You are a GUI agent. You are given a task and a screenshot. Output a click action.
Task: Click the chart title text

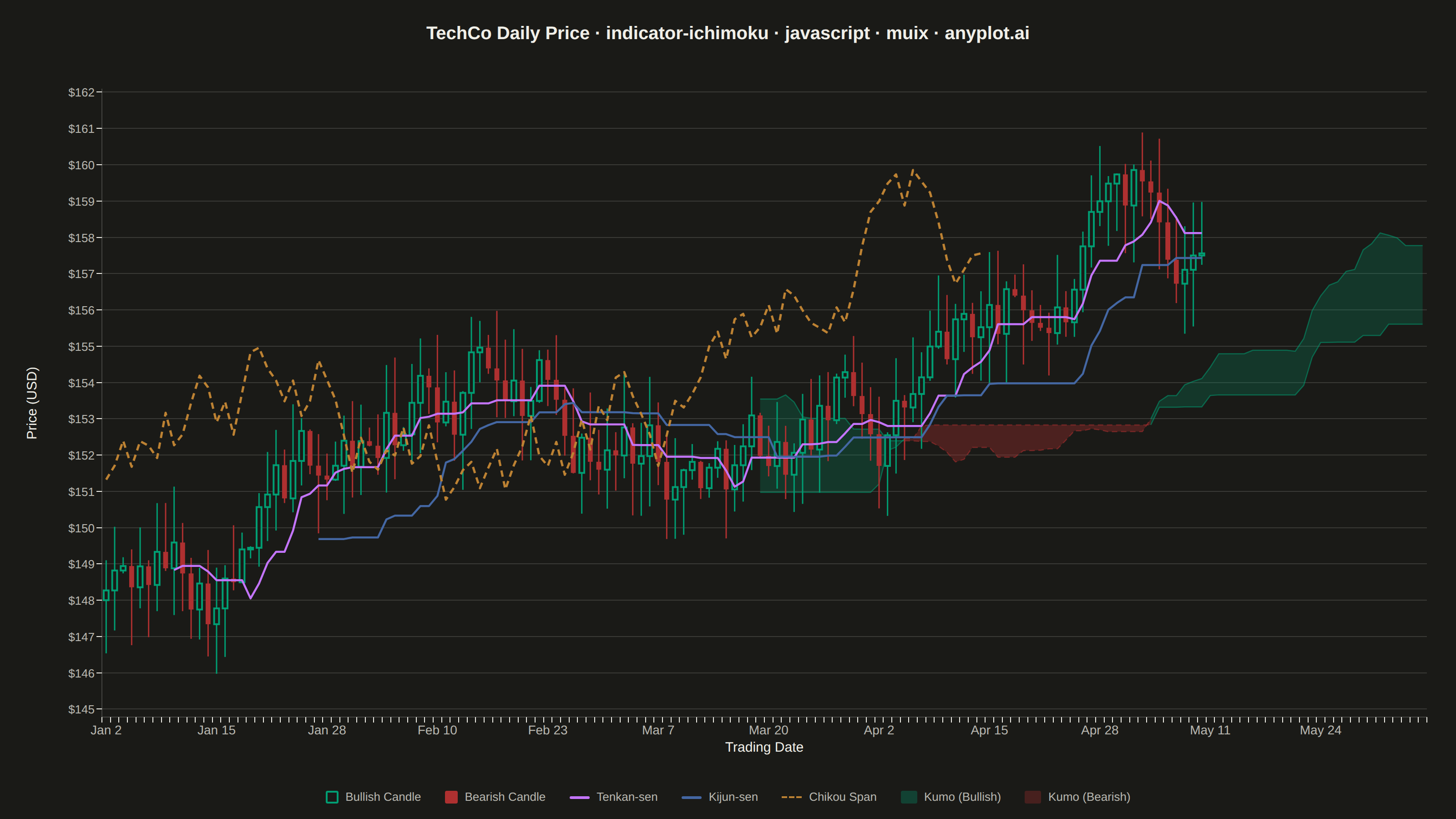click(728, 33)
